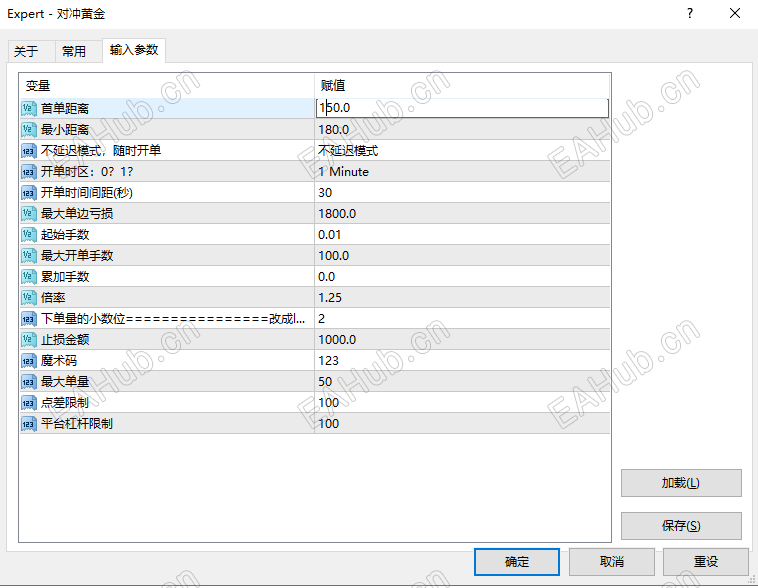Image resolution: width=758 pixels, height=588 pixels.
Task: Open the 1 Minute timeframe value cell
Action: tap(462, 172)
